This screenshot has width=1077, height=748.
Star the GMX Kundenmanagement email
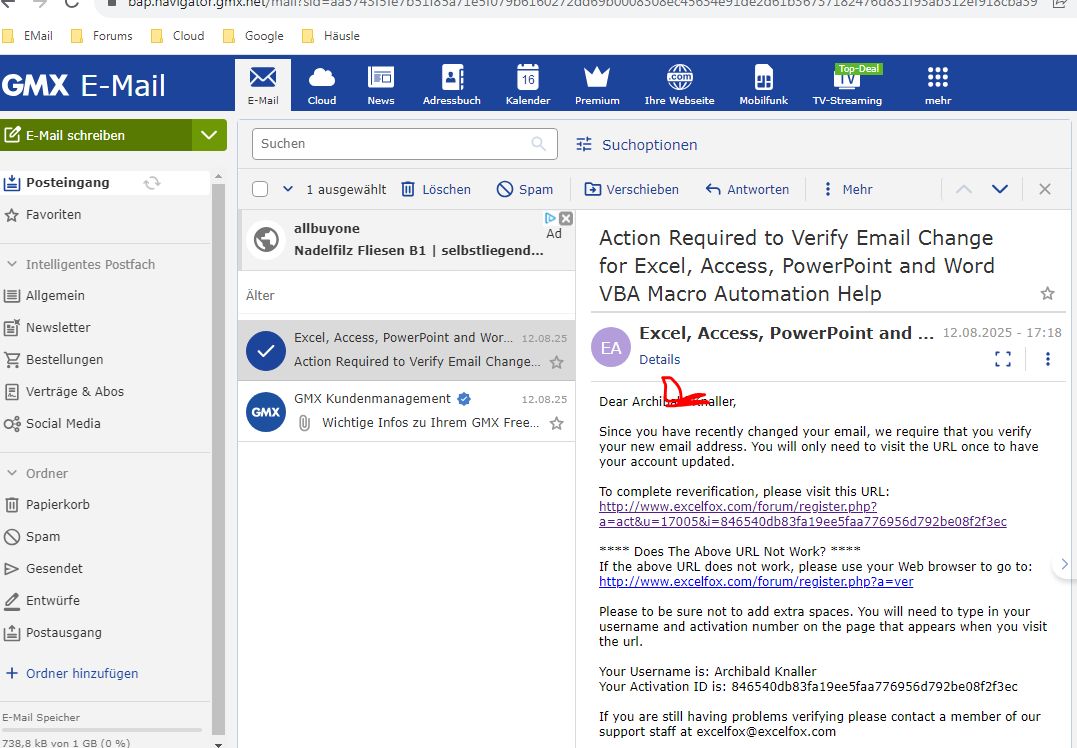pos(557,423)
